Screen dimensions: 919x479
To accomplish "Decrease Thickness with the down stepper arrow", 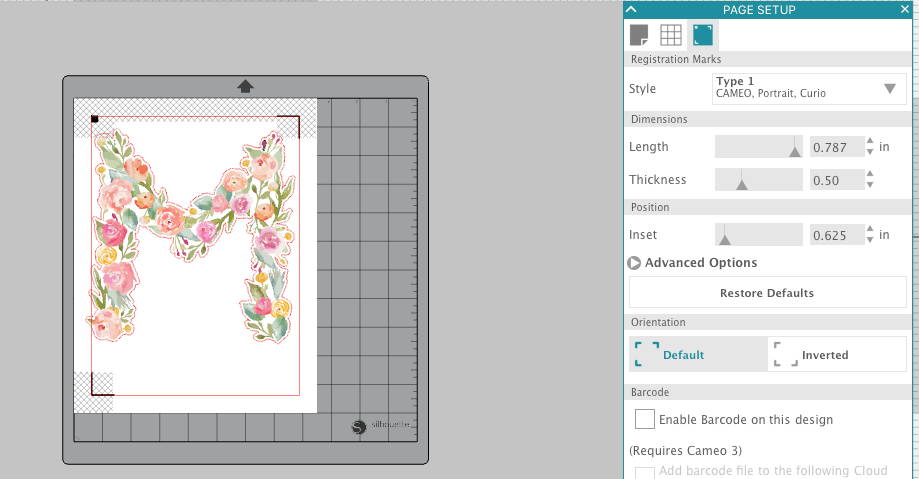I will click(870, 185).
